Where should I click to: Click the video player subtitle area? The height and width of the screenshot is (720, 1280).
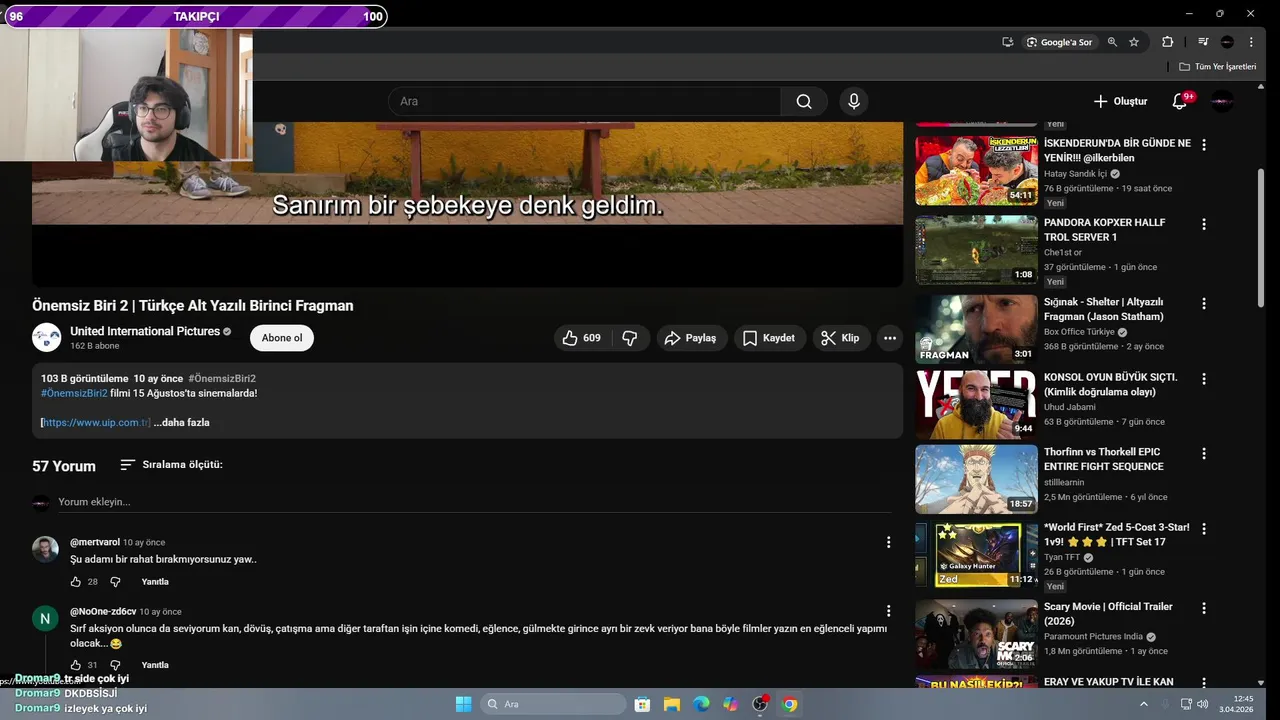pos(467,206)
